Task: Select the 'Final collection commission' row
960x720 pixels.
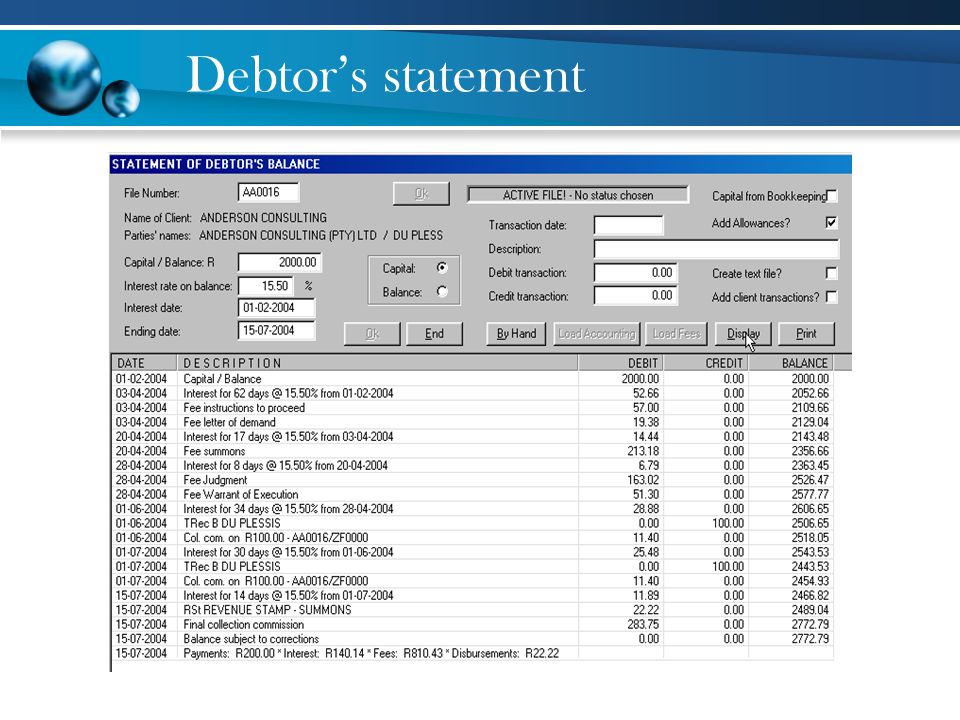Action: point(473,624)
